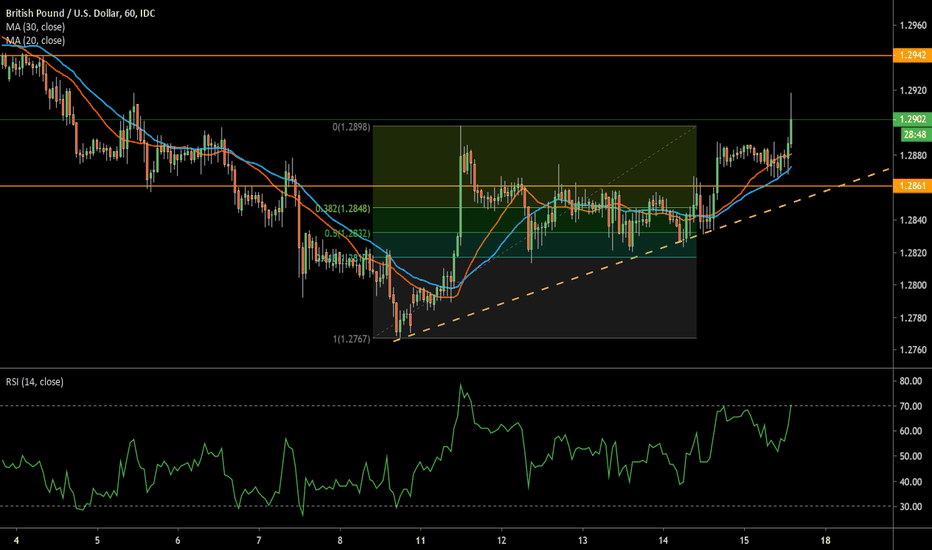Click the green 1.2902 current price label

910,119
